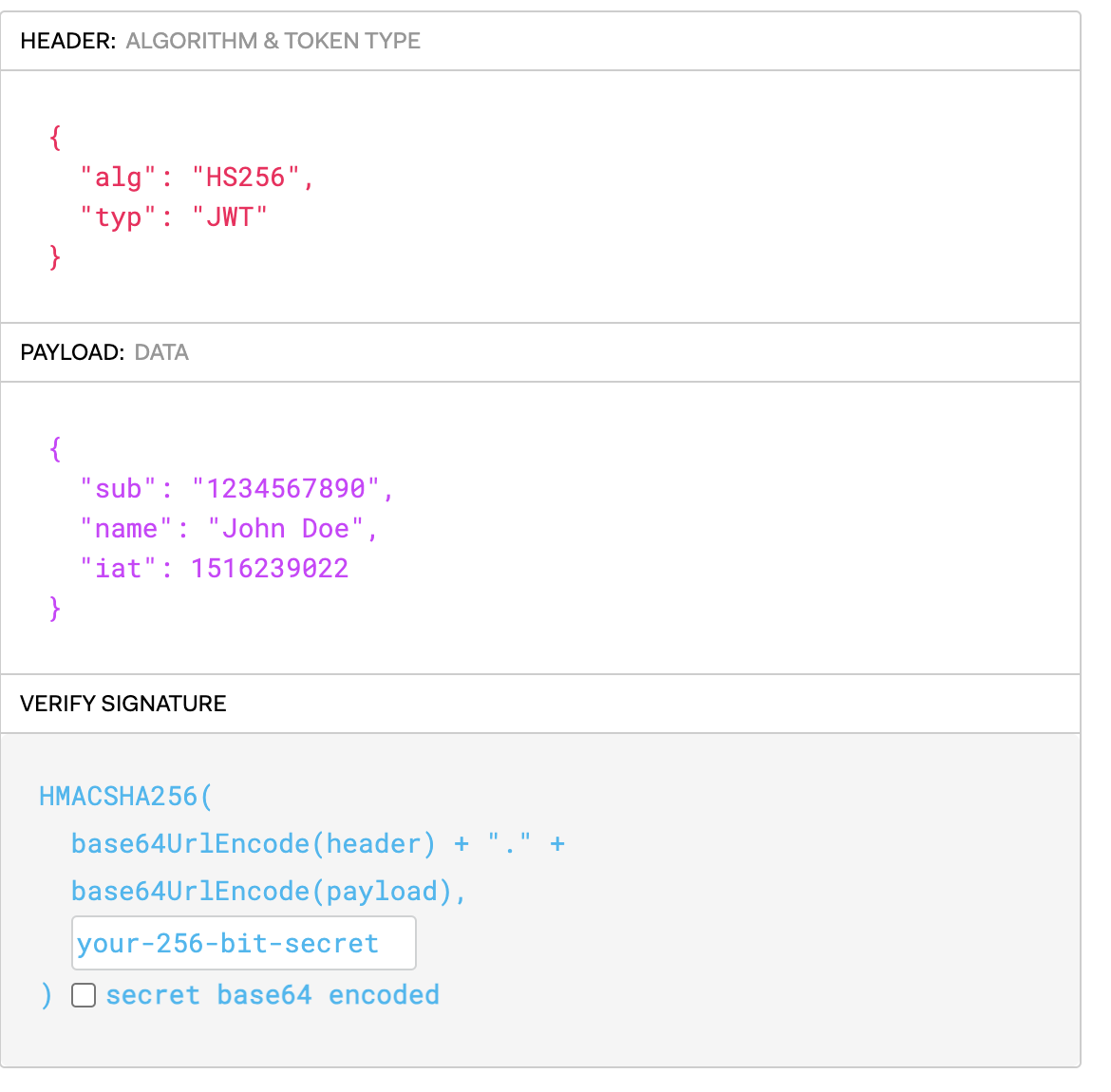Image resolution: width=1111 pixels, height=1092 pixels.
Task: Click the "alg" key in header
Action: click(118, 178)
